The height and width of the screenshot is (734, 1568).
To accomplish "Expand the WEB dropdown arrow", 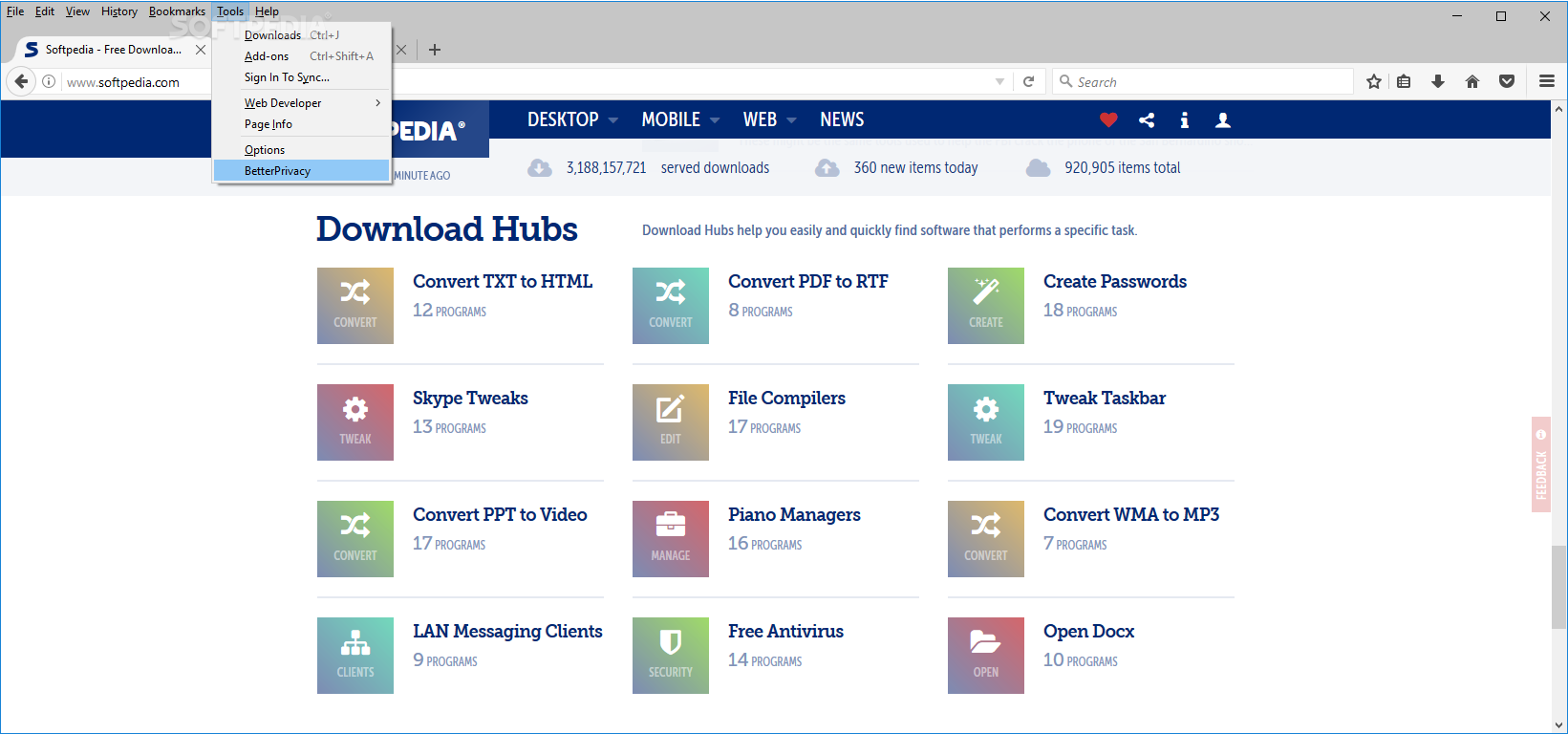I will click(791, 120).
